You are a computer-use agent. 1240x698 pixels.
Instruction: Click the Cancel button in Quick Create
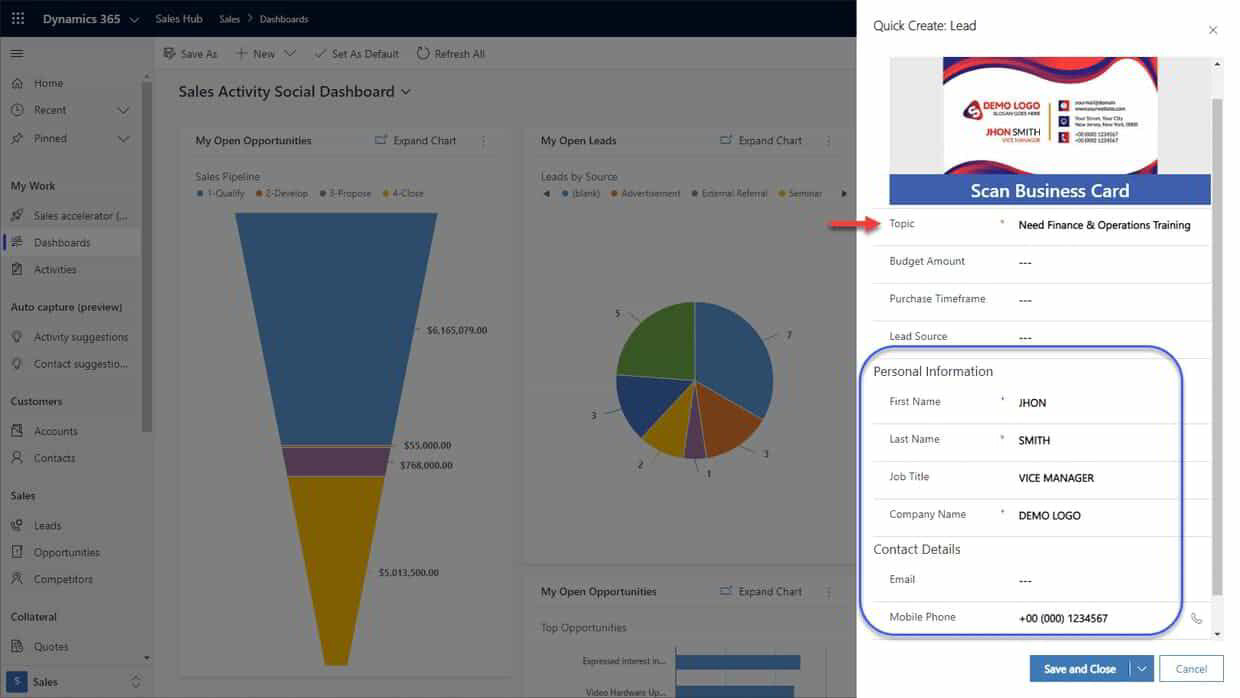[1191, 668]
